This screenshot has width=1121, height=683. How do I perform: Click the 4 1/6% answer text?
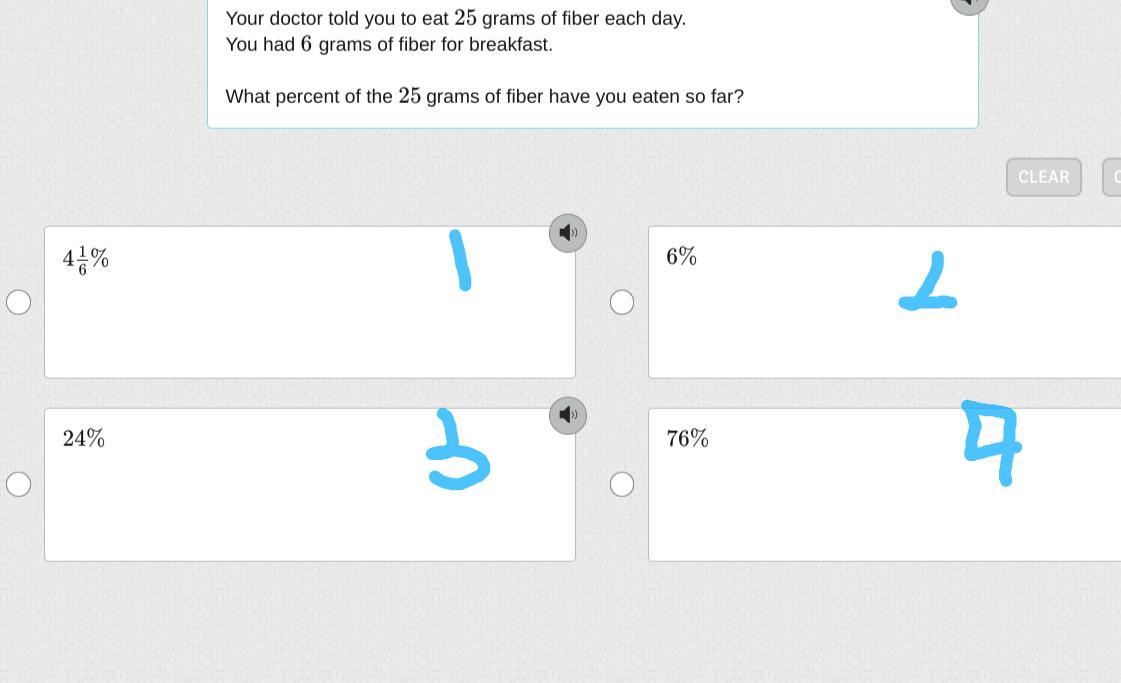pyautogui.click(x=85, y=260)
